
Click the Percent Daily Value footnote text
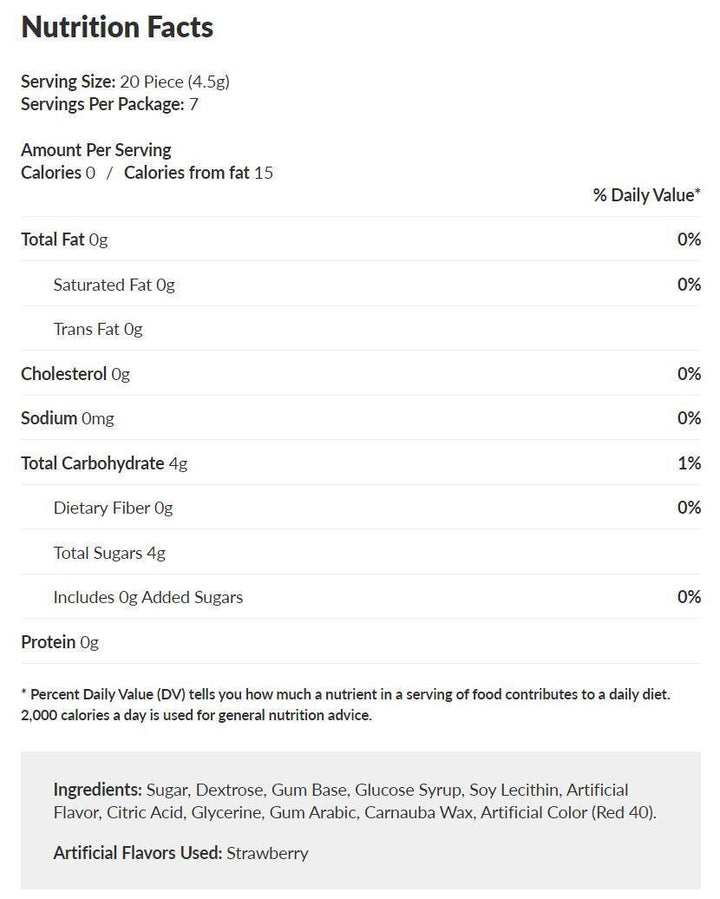(345, 704)
